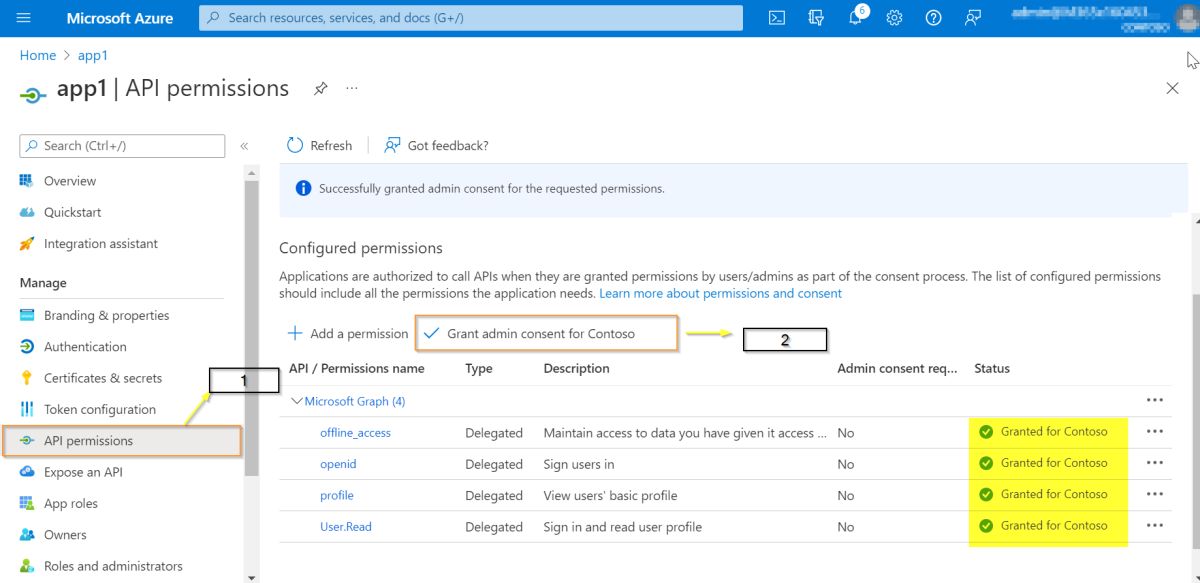The width and height of the screenshot is (1200, 583).
Task: Focus the global search resources box
Action: pyautogui.click(x=471, y=18)
